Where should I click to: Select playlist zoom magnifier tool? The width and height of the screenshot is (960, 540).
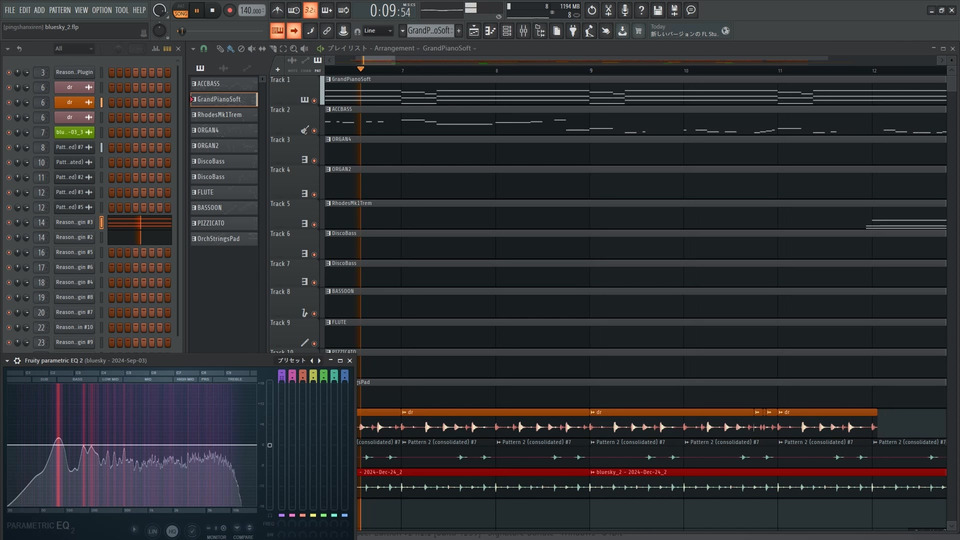[x=294, y=48]
